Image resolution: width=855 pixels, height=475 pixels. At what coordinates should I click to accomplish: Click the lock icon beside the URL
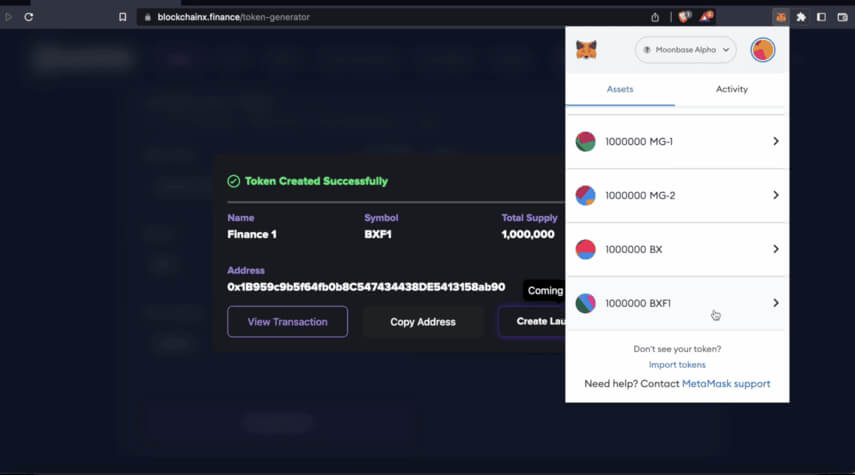(147, 17)
